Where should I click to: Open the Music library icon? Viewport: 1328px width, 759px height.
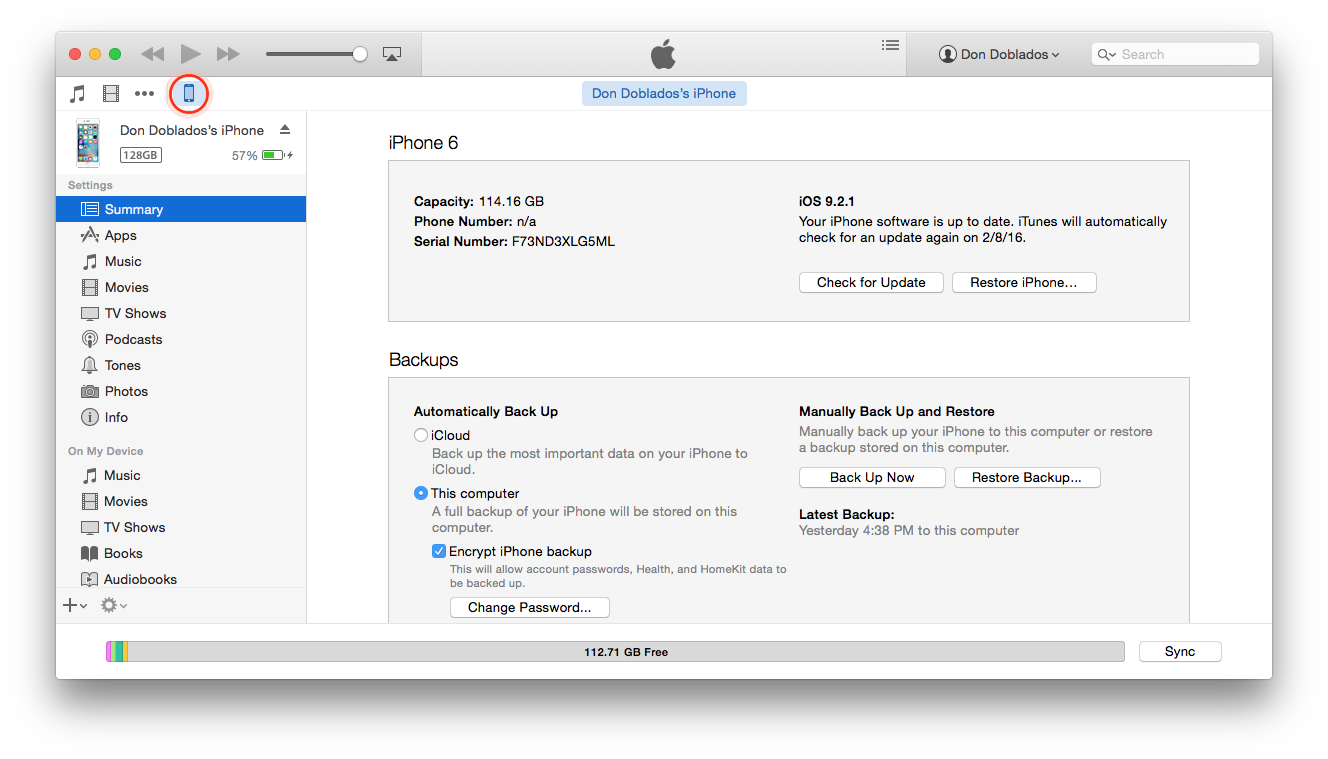click(x=77, y=94)
